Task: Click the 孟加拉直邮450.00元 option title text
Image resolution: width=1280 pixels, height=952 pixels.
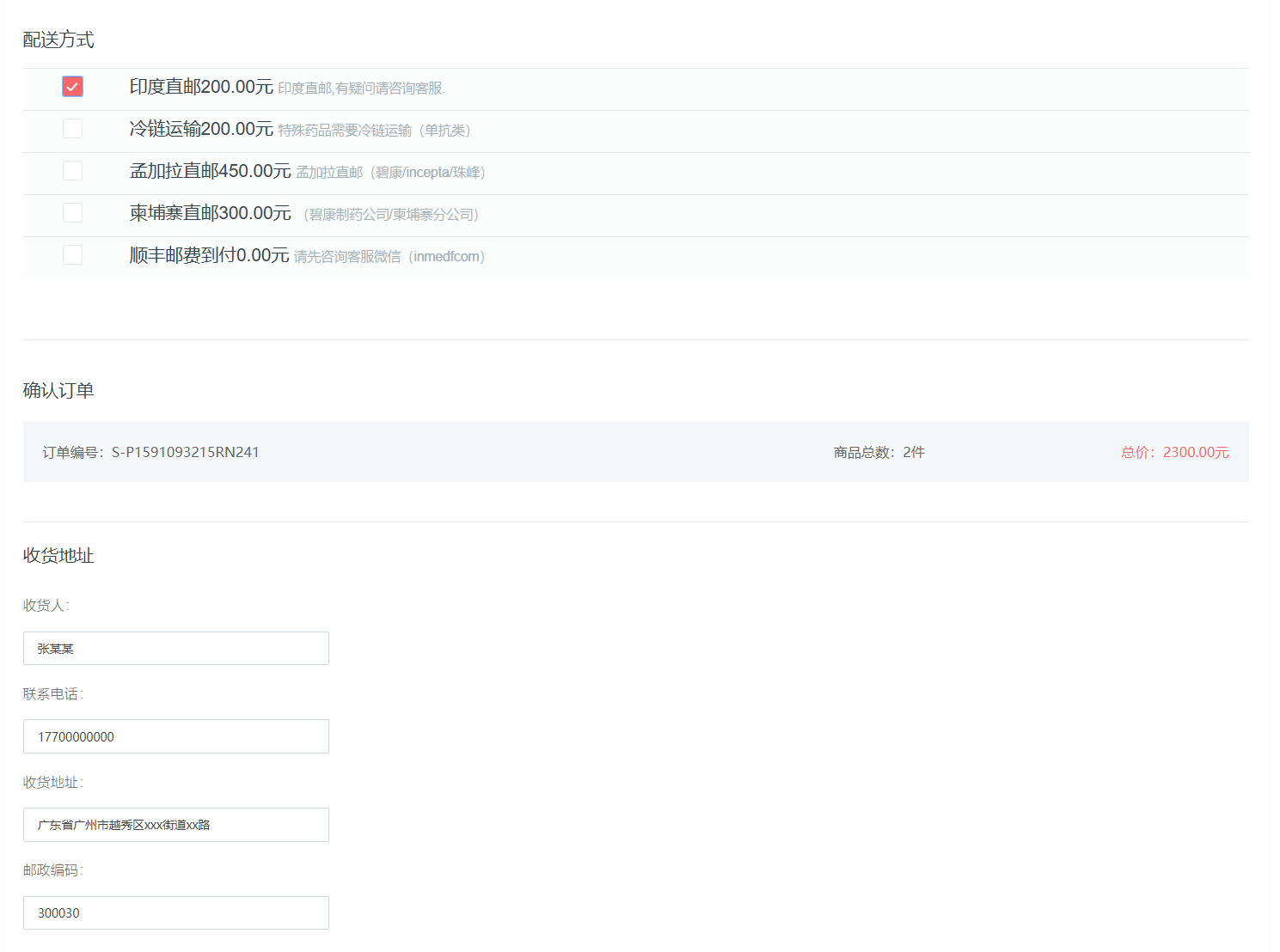Action: click(211, 171)
